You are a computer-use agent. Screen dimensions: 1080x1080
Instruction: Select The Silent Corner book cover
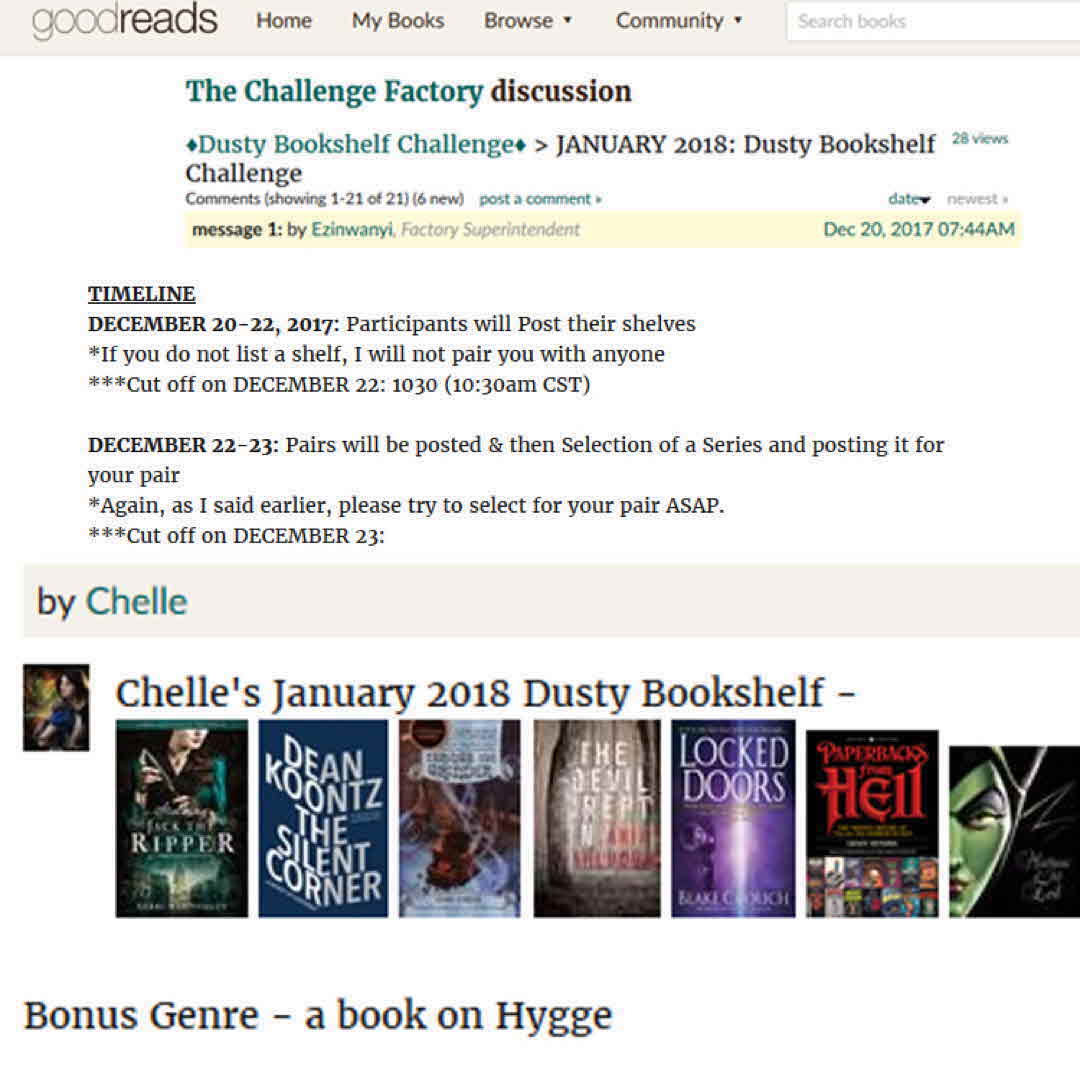point(323,818)
